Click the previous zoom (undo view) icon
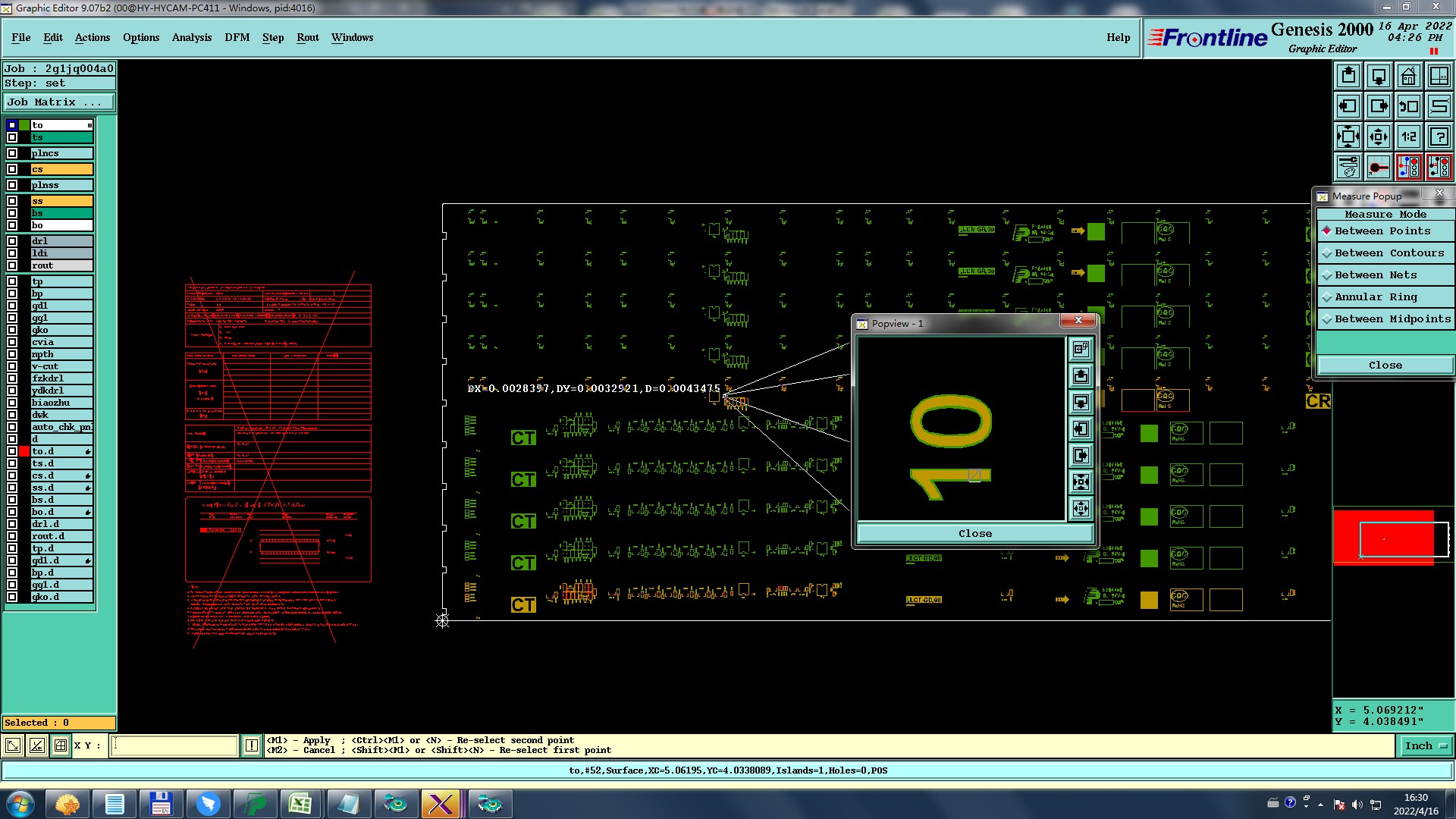 1408,106
